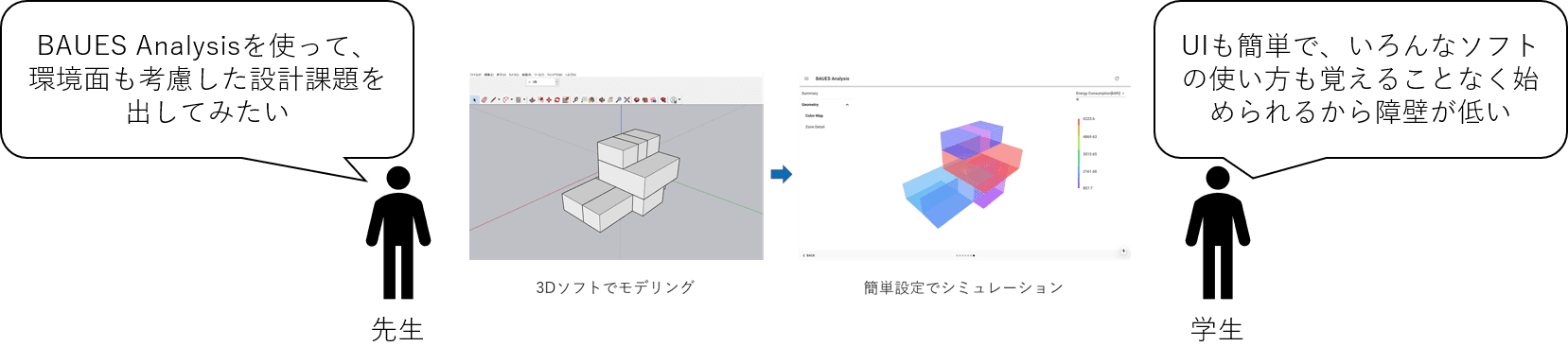The width and height of the screenshot is (1568, 364).
Task: Open the BAUES Analysis hamburger menu
Action: pyautogui.click(x=806, y=78)
